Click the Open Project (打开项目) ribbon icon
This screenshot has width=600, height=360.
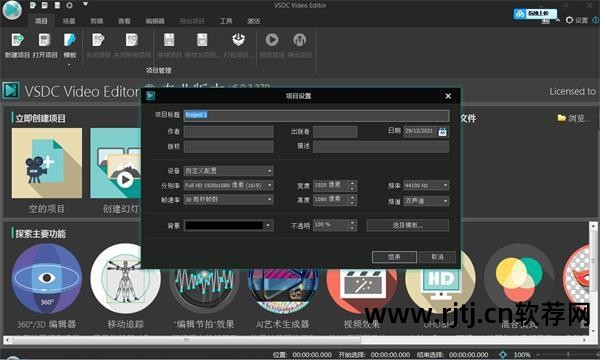click(x=44, y=40)
